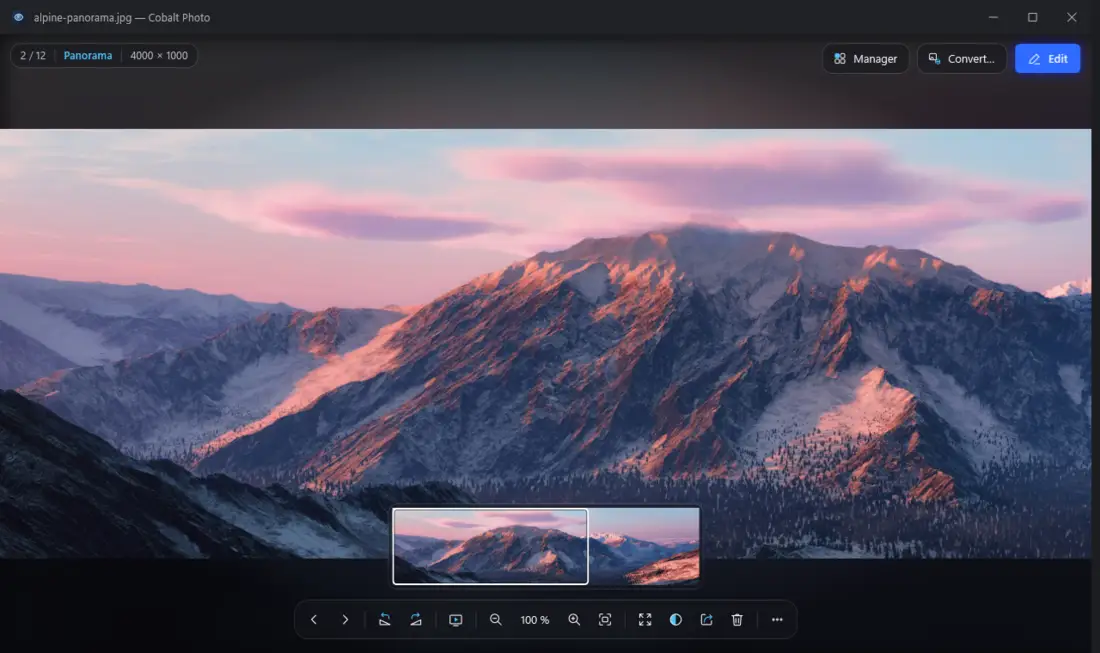Go to the previous image
The image size is (1100, 653).
coord(314,619)
